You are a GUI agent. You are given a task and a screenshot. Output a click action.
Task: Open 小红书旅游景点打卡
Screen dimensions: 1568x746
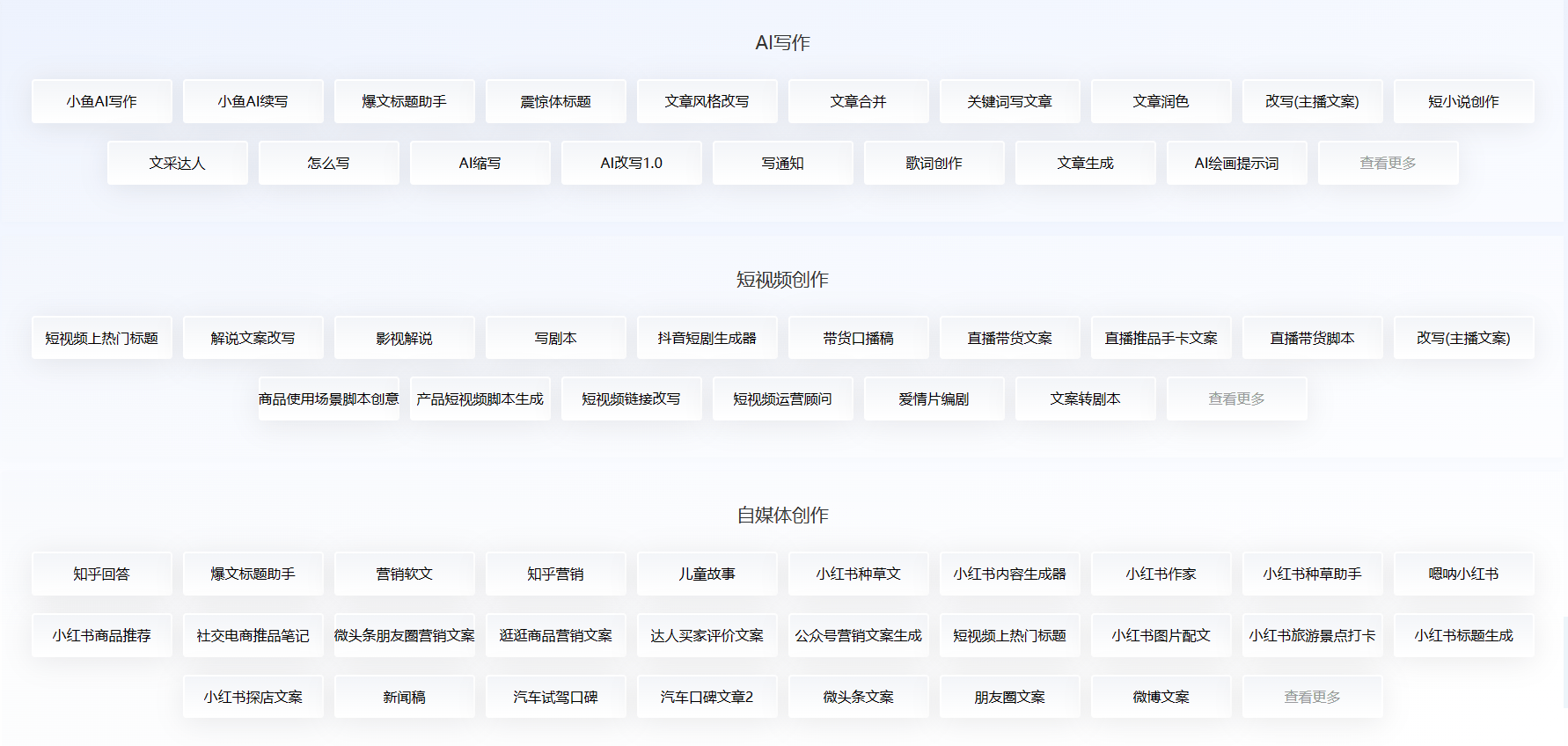pos(1313,635)
